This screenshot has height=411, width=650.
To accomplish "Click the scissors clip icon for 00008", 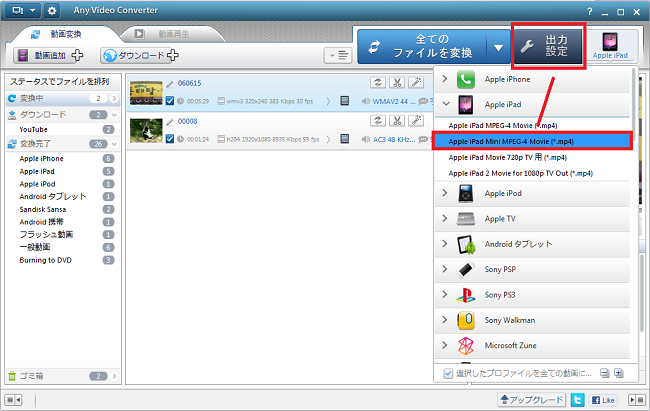I will 397,121.
